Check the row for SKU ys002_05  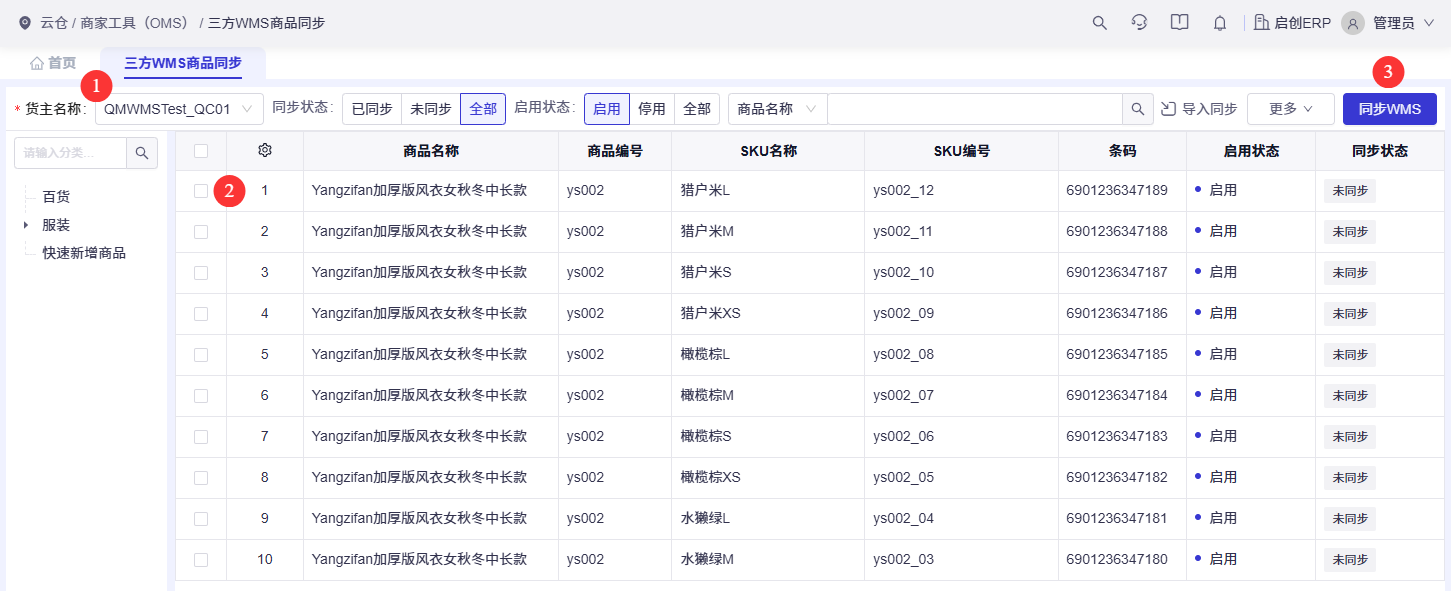point(201,477)
